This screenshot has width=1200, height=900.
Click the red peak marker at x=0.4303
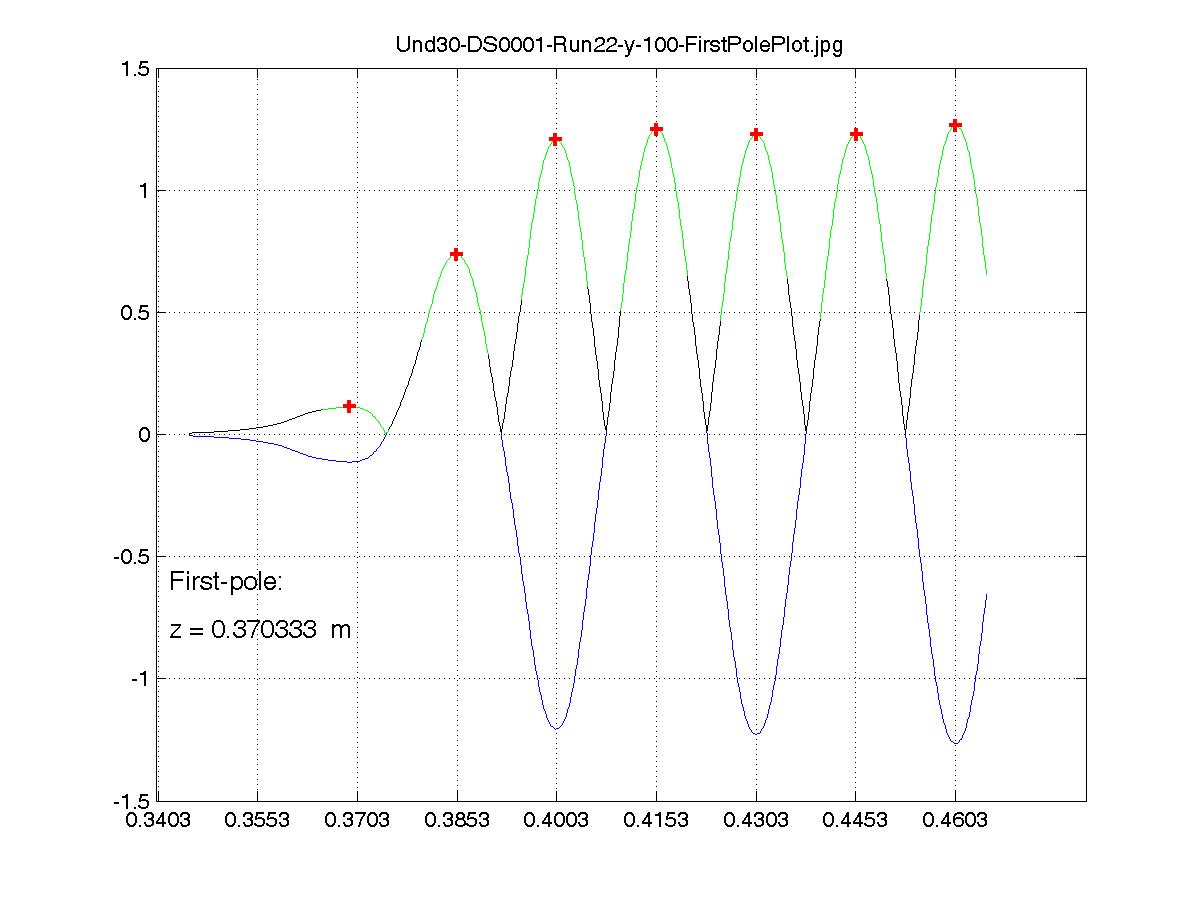click(x=756, y=134)
